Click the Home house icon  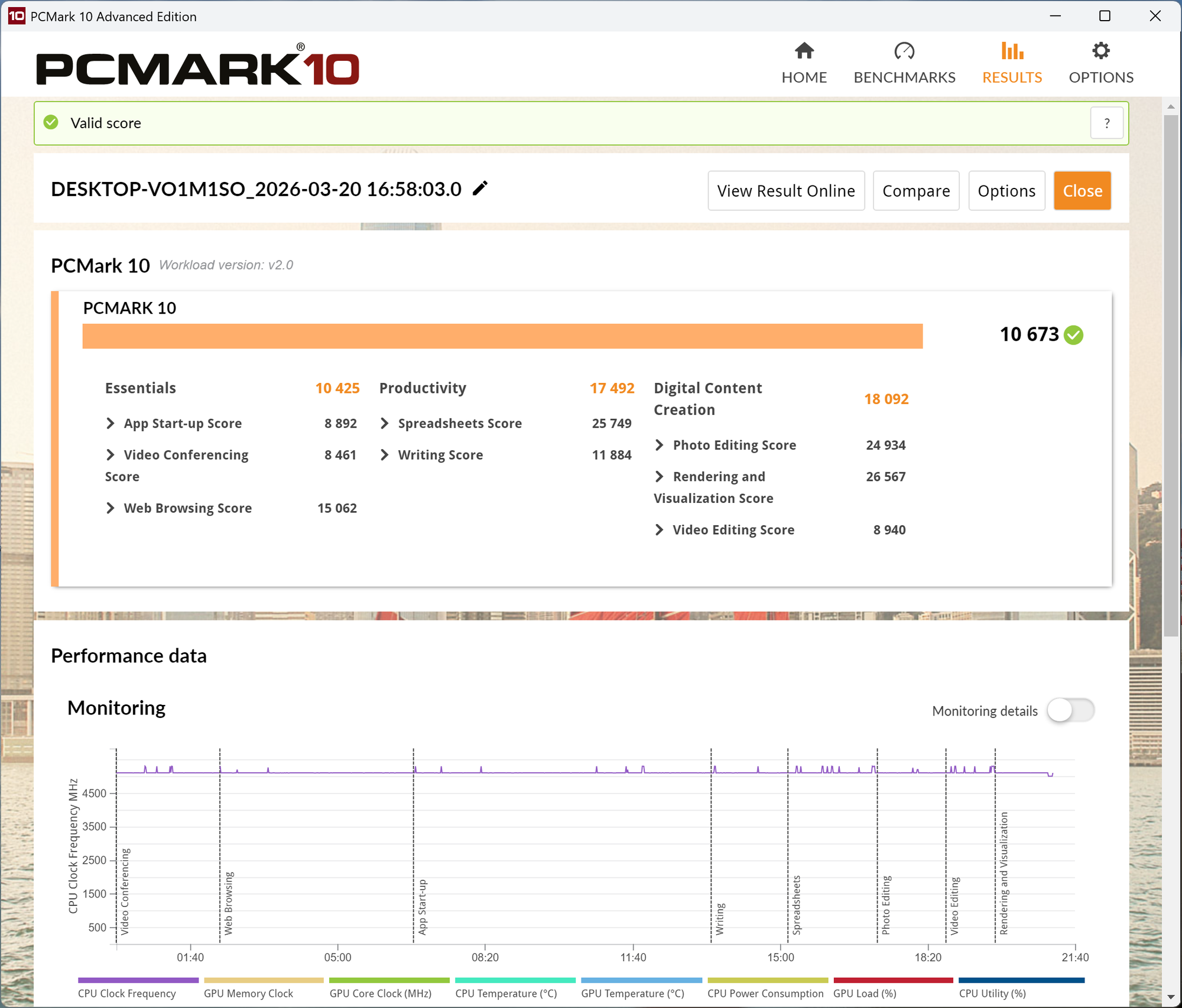coord(804,51)
